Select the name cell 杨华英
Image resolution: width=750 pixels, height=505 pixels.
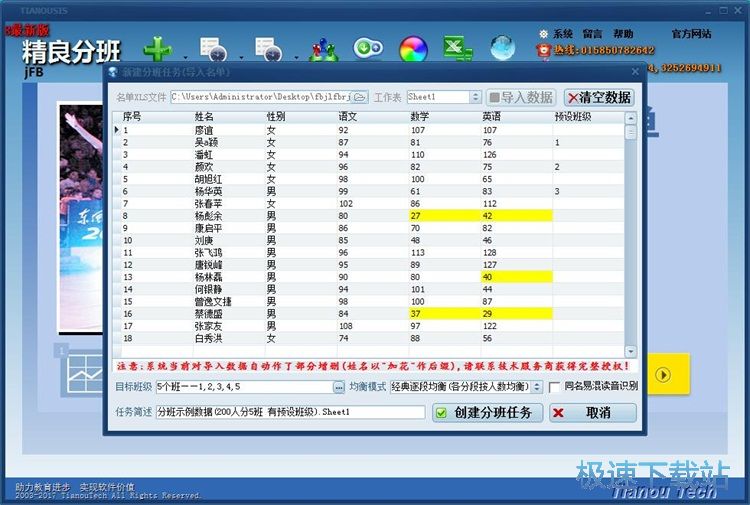pos(229,191)
